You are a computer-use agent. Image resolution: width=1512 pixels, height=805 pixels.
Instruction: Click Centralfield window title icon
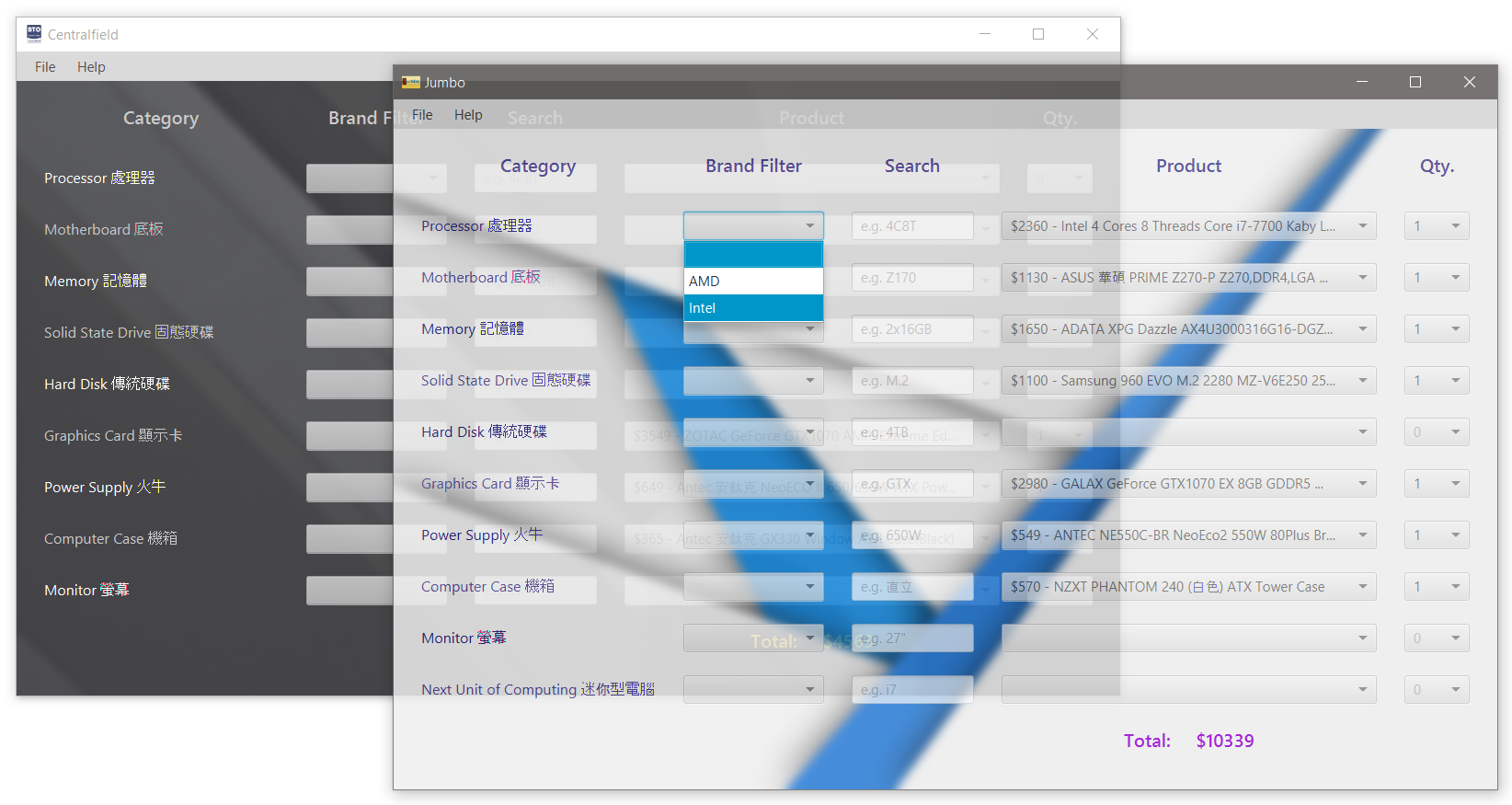(x=34, y=34)
